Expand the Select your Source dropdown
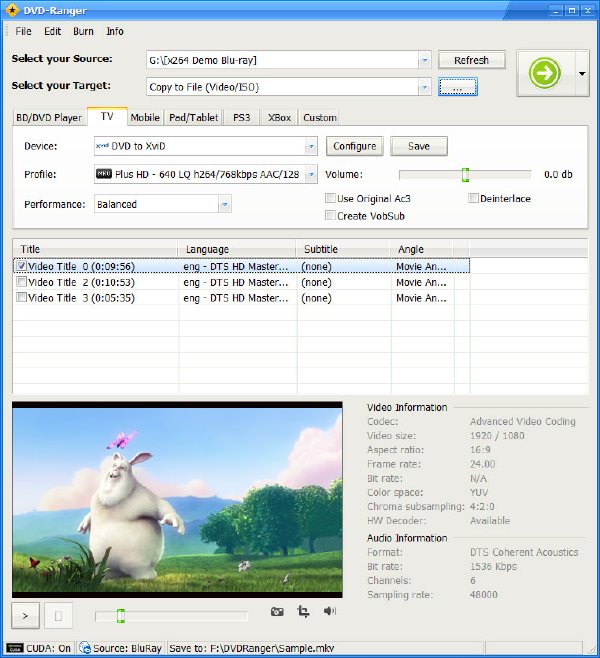Viewport: 600px width, 658px height. 425,60
